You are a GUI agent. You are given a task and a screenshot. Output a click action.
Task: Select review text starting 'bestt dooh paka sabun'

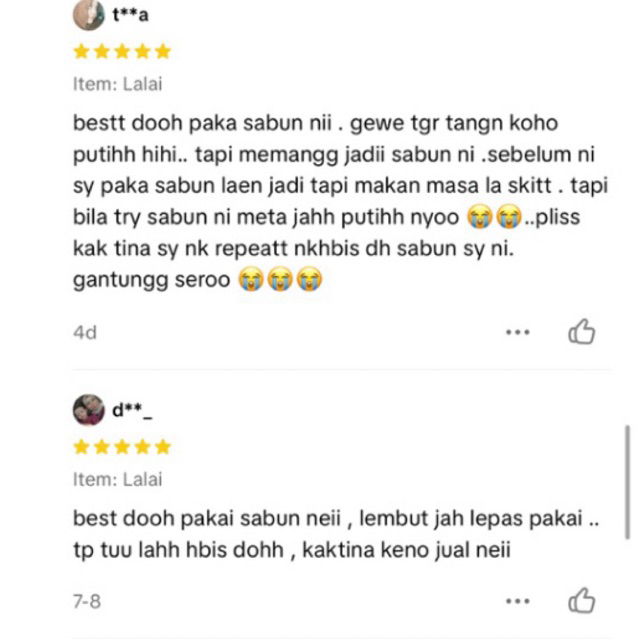point(340,201)
